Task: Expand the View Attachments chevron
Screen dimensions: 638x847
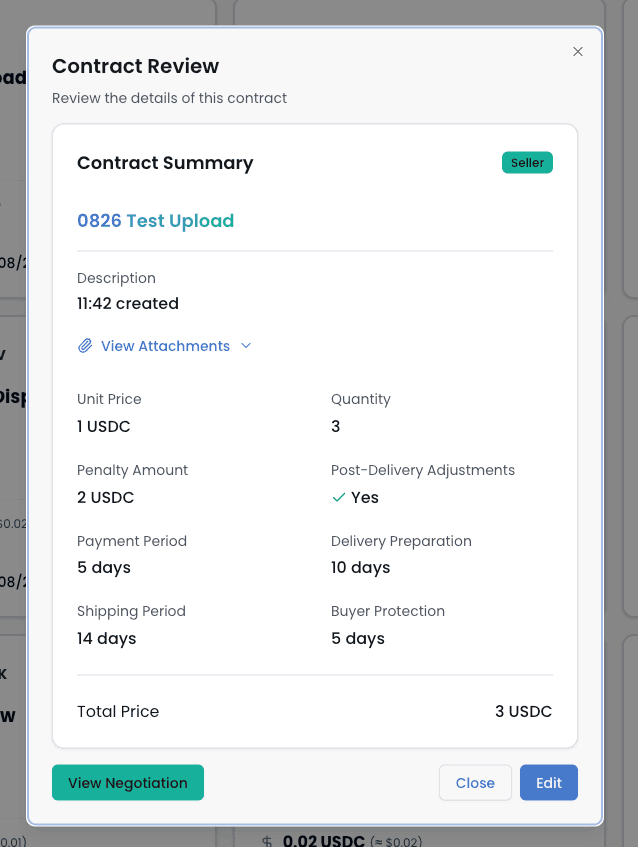Action: click(246, 346)
